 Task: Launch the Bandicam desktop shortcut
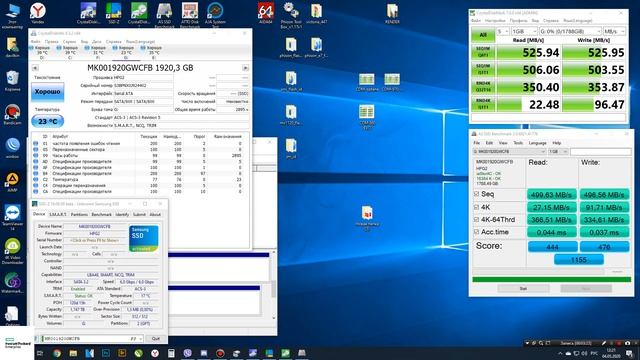pyautogui.click(x=12, y=114)
